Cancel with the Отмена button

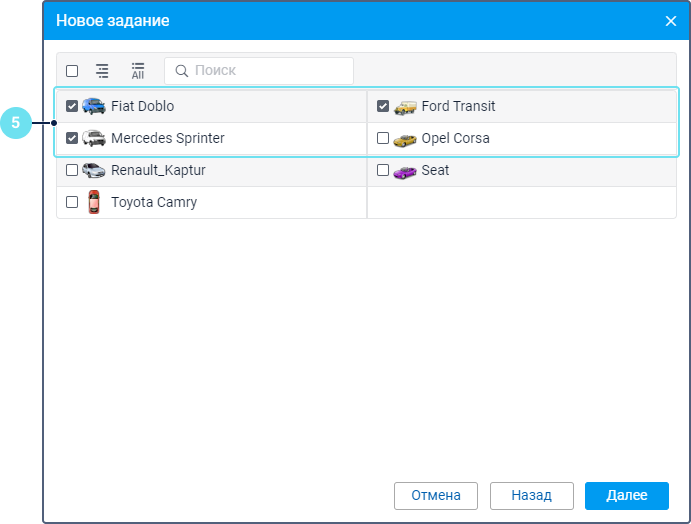(x=436, y=495)
